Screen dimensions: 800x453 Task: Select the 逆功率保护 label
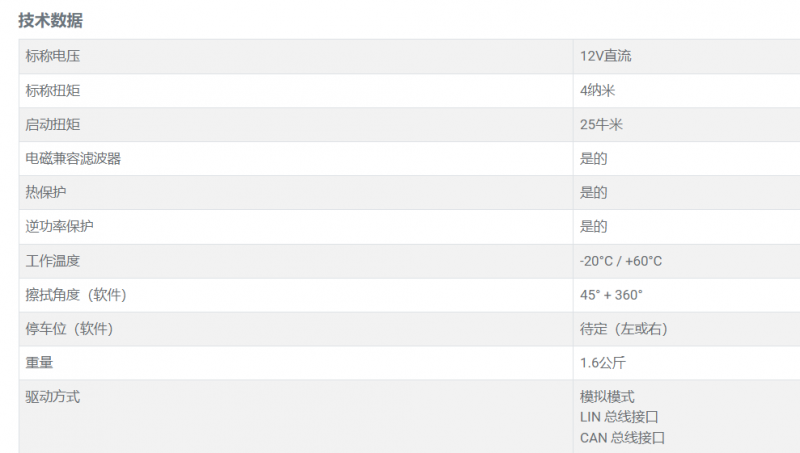[59, 226]
